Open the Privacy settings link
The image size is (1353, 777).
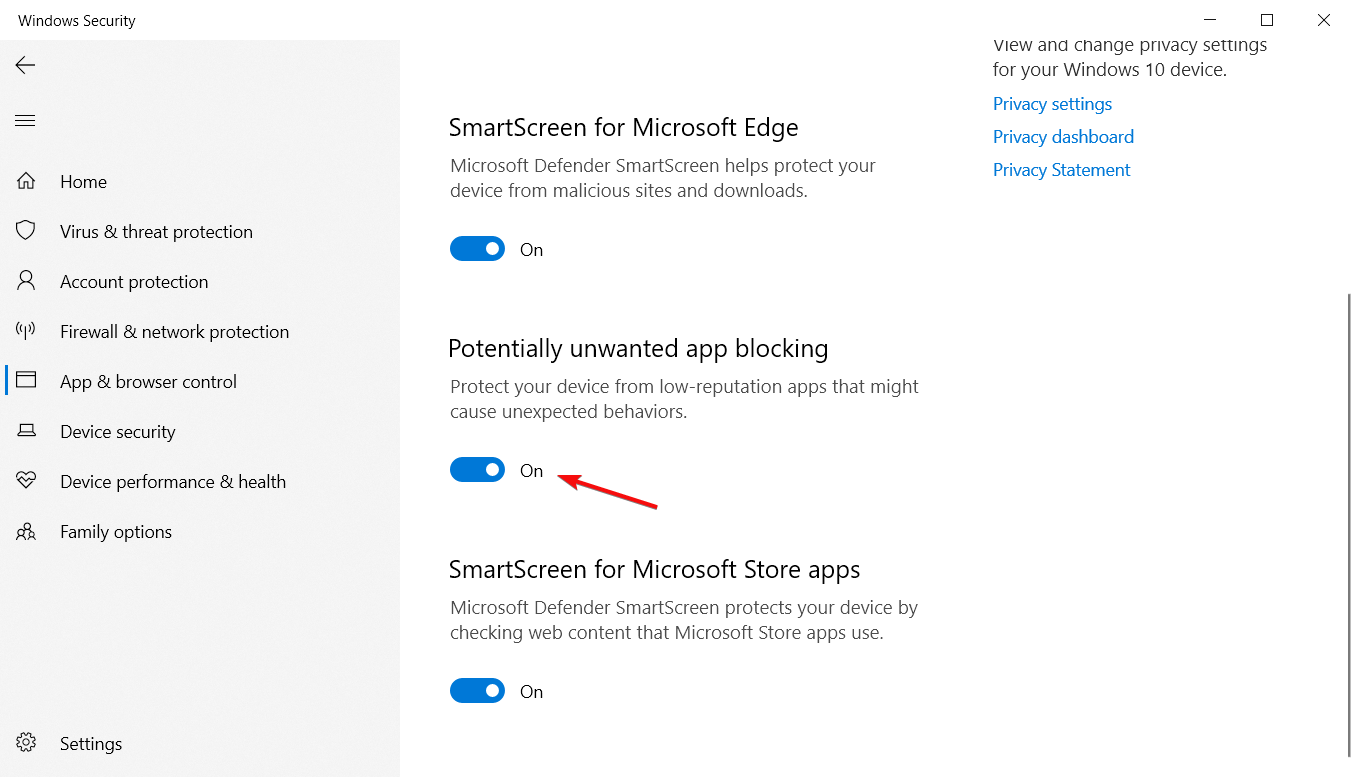pos(1052,104)
